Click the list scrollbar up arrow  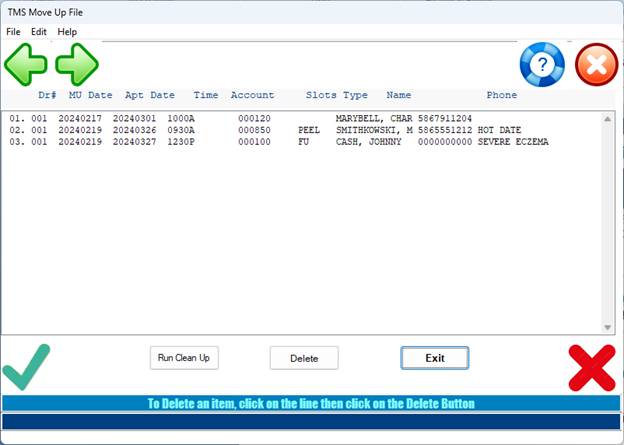pos(608,118)
